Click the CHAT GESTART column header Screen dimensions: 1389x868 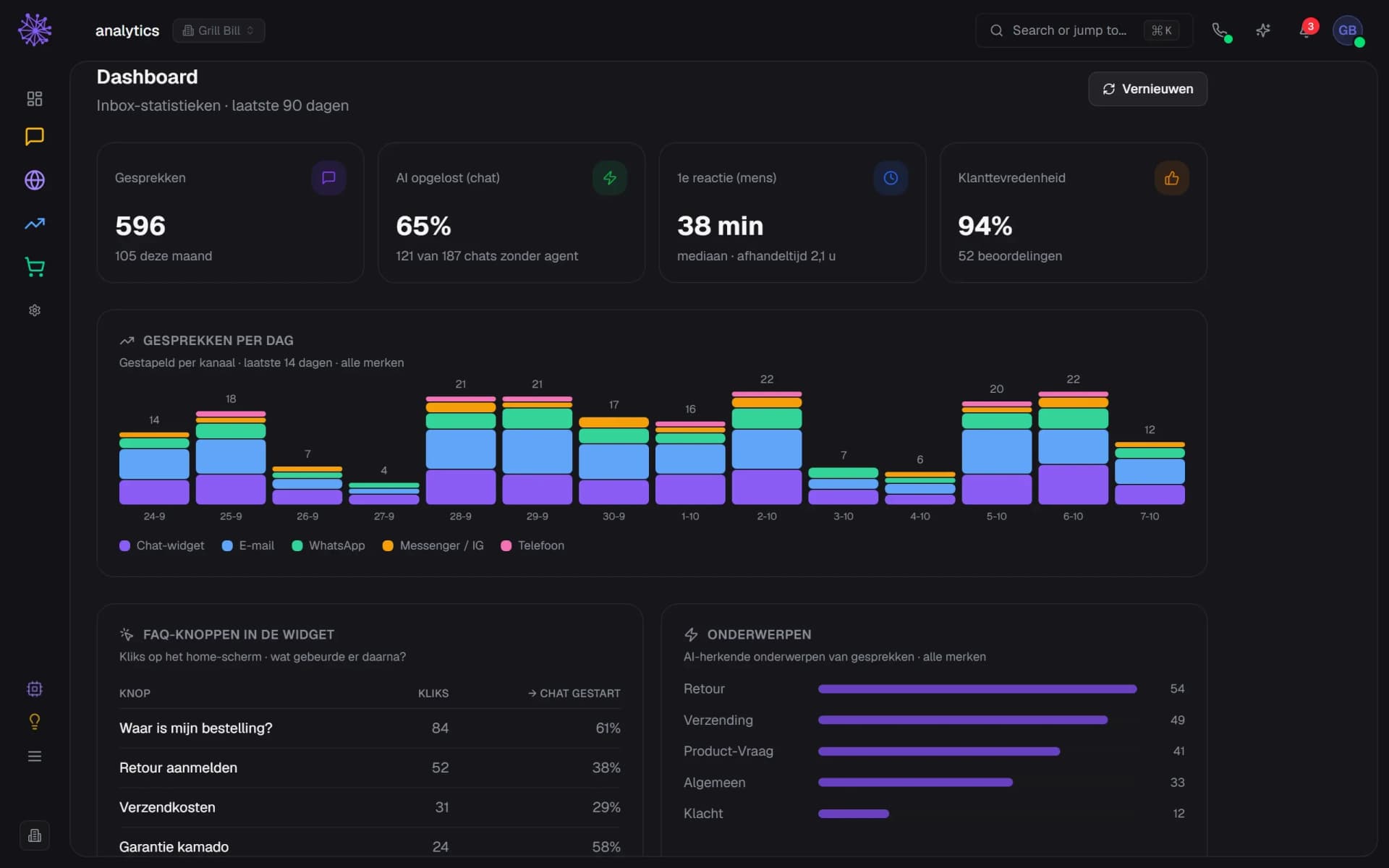pos(574,693)
